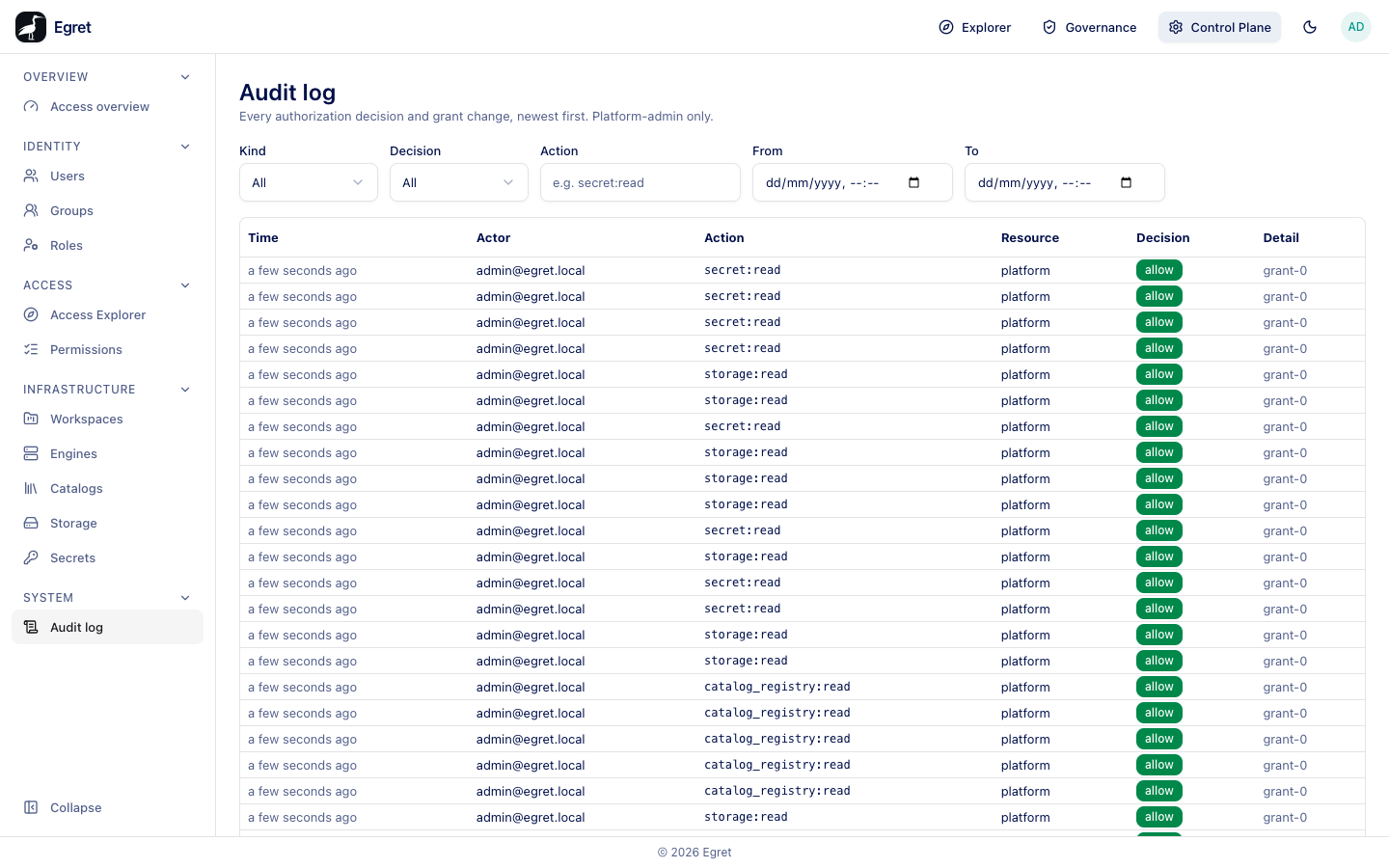Go to Audit log sidebar item
This screenshot has width=1389, height=868.
coord(107,628)
